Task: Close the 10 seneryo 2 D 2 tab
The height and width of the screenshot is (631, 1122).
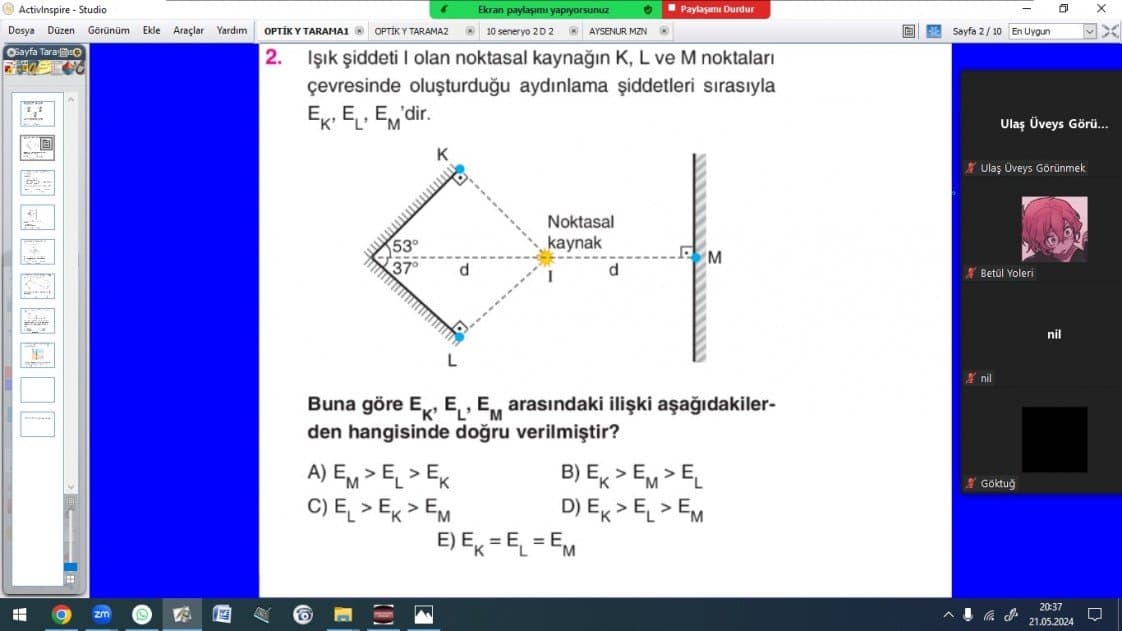Action: (x=573, y=31)
